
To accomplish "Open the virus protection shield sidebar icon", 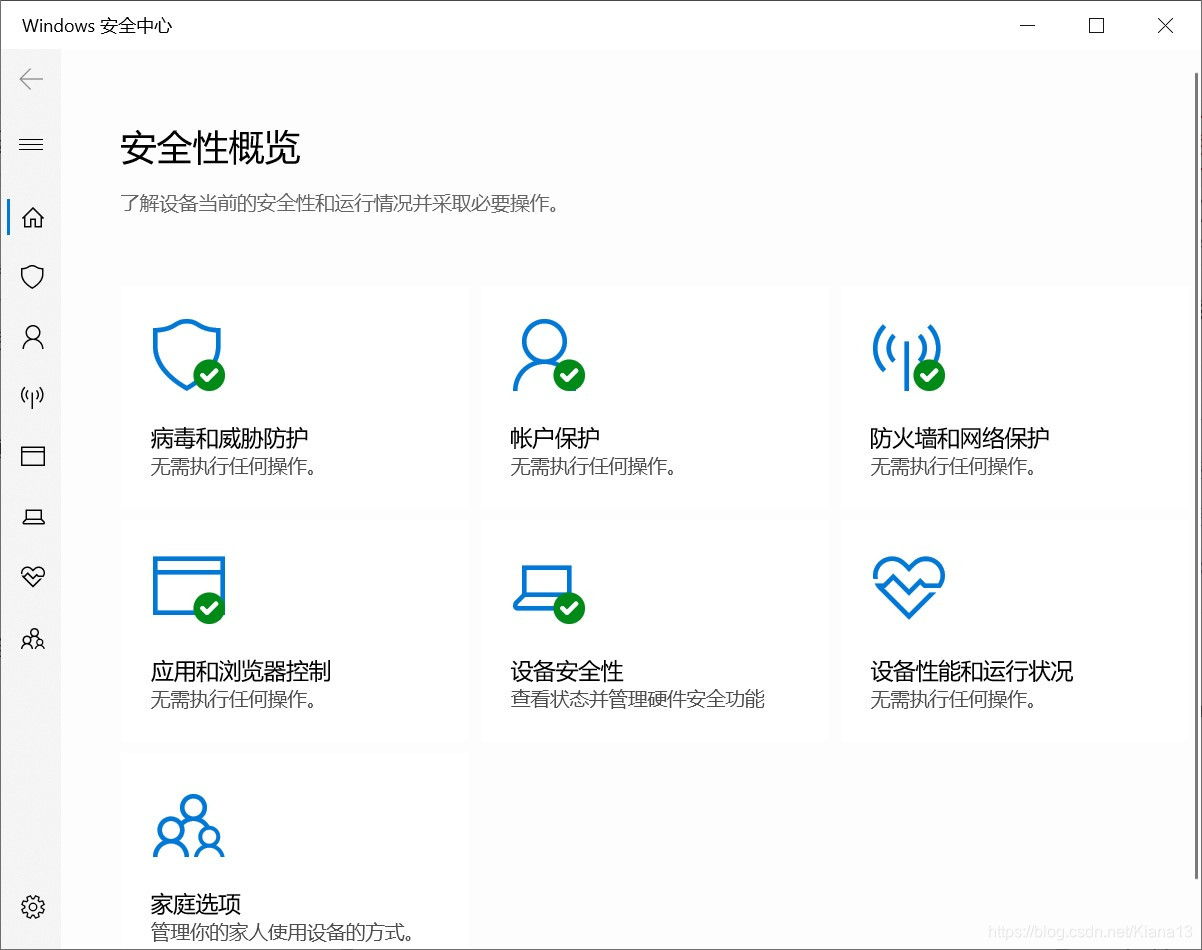I will (33, 277).
